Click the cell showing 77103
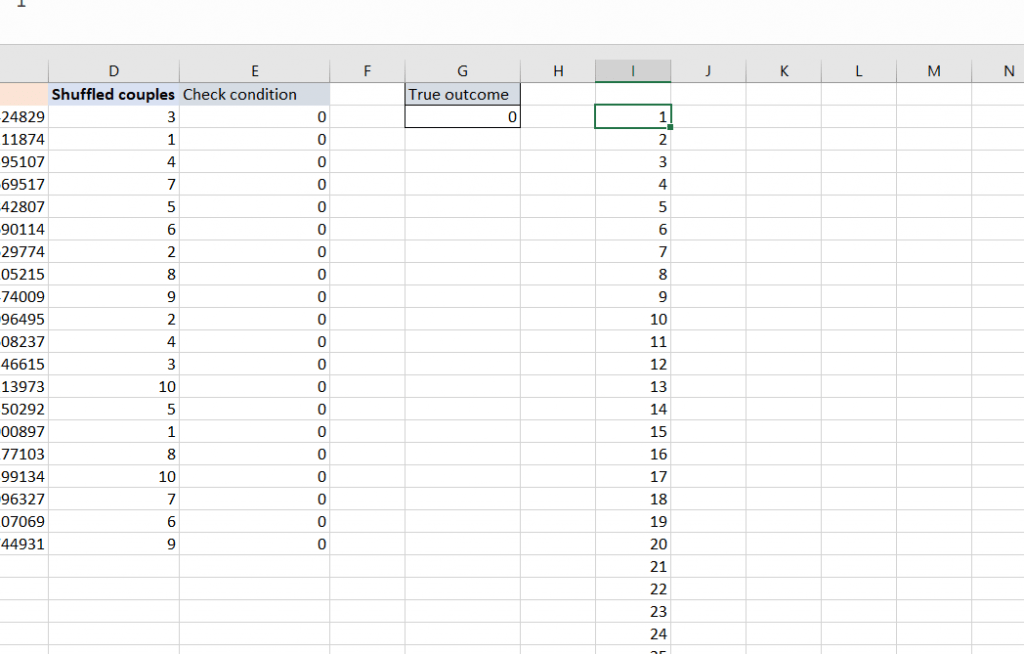Screen dimensions: 1024x654 tap(24, 454)
